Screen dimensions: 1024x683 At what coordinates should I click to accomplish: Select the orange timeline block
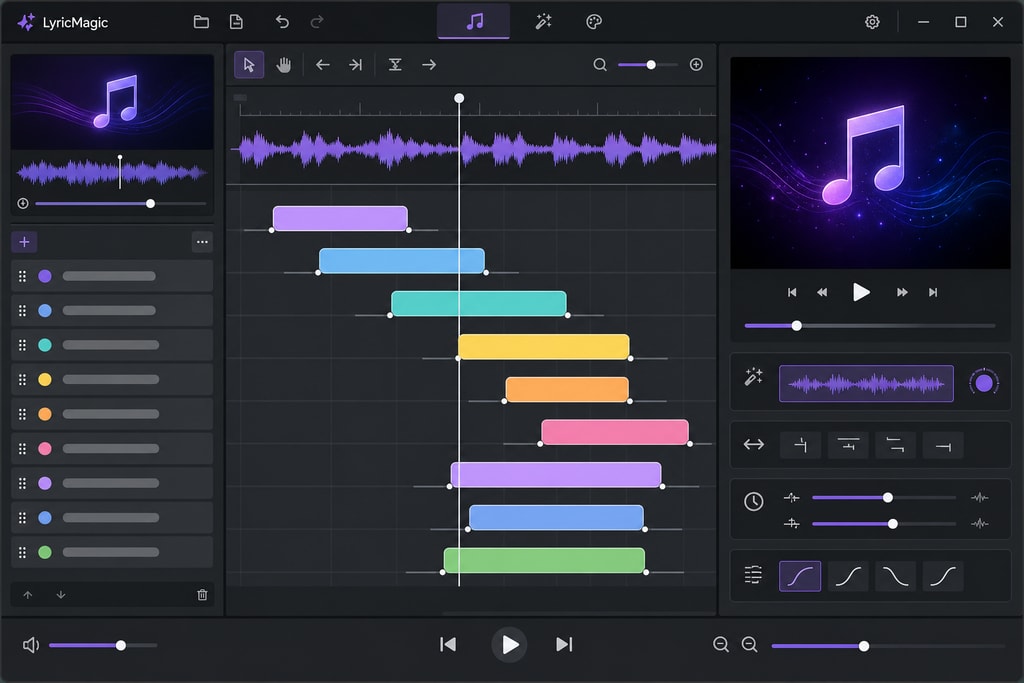pos(567,390)
